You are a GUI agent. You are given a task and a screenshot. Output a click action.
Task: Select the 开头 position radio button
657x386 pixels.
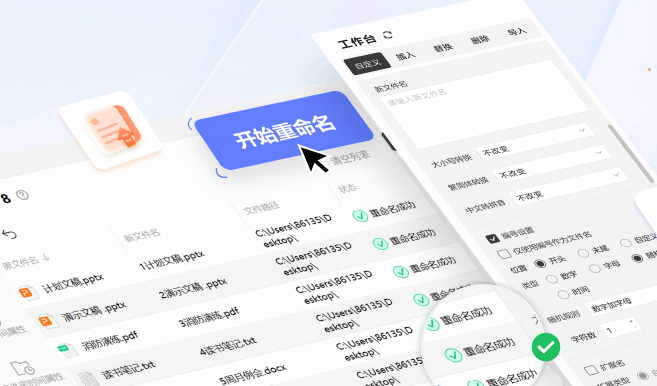coord(540,263)
